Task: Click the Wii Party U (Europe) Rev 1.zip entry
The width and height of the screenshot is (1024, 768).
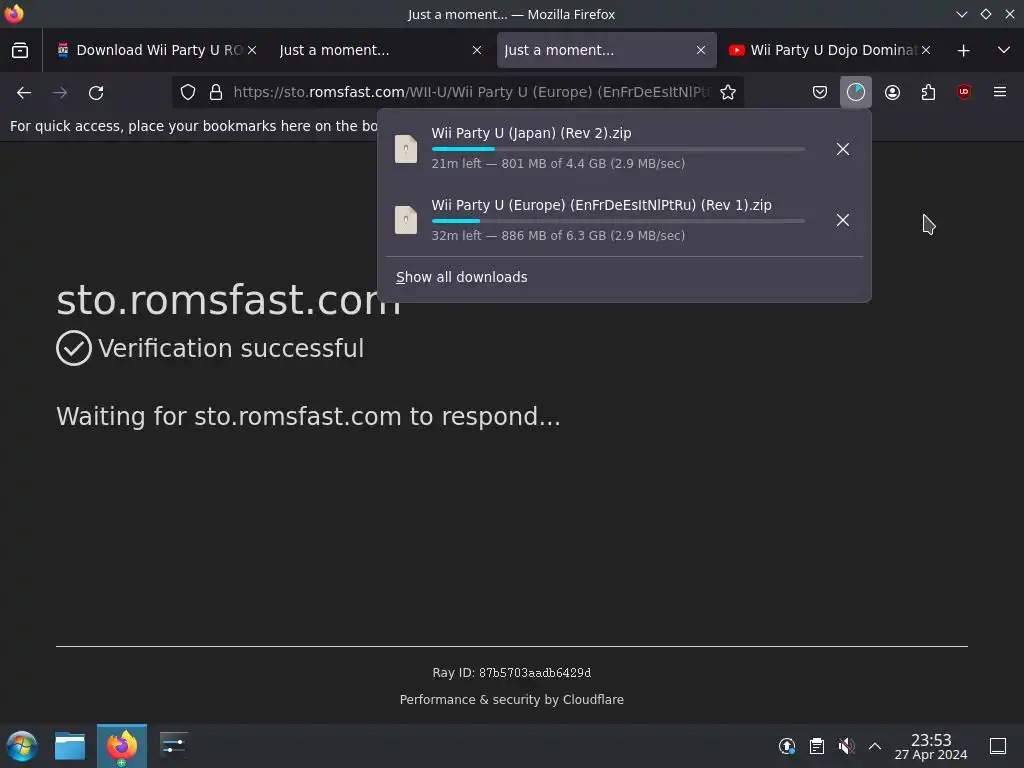Action: coord(601,205)
